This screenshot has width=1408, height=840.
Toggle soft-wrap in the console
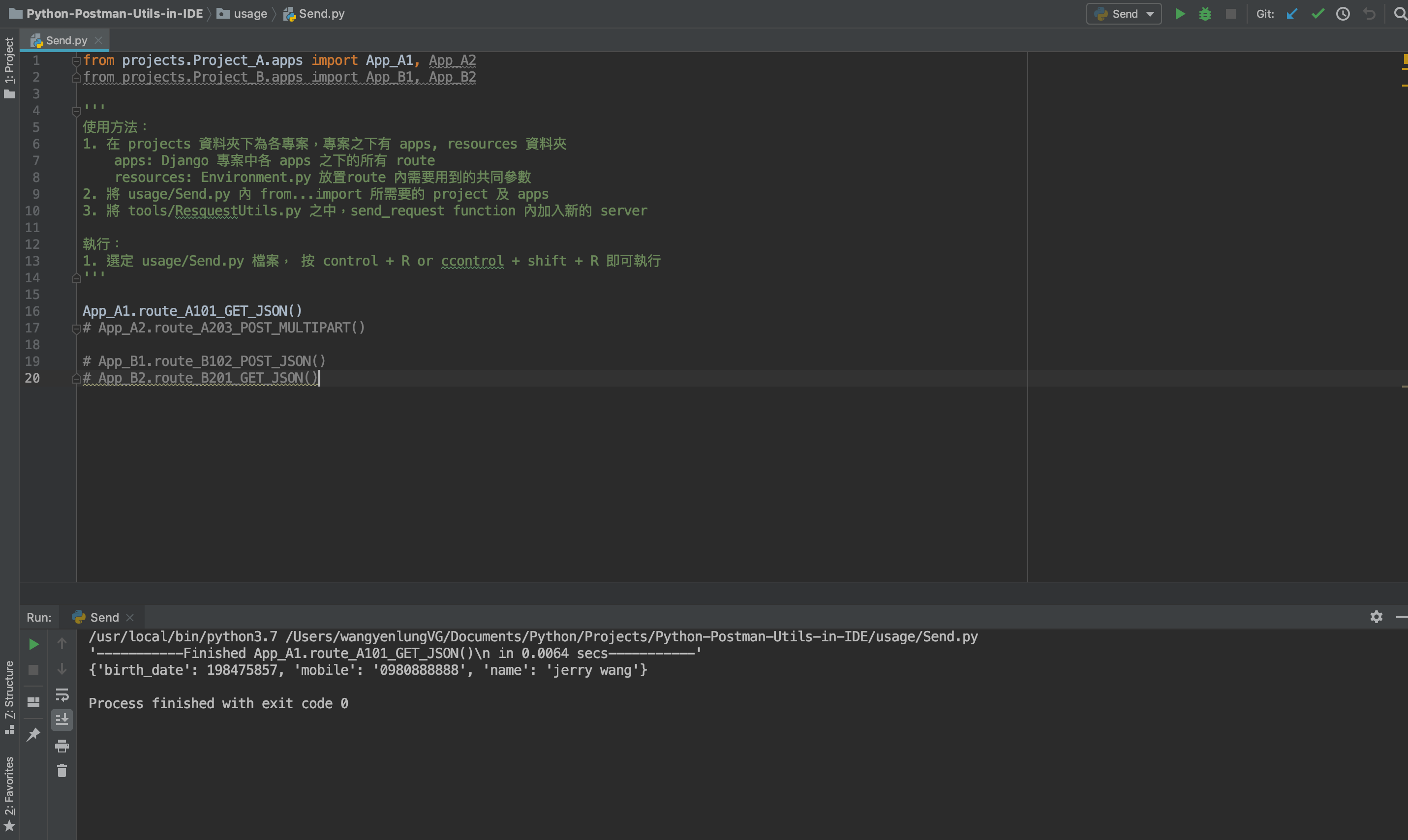click(x=61, y=695)
